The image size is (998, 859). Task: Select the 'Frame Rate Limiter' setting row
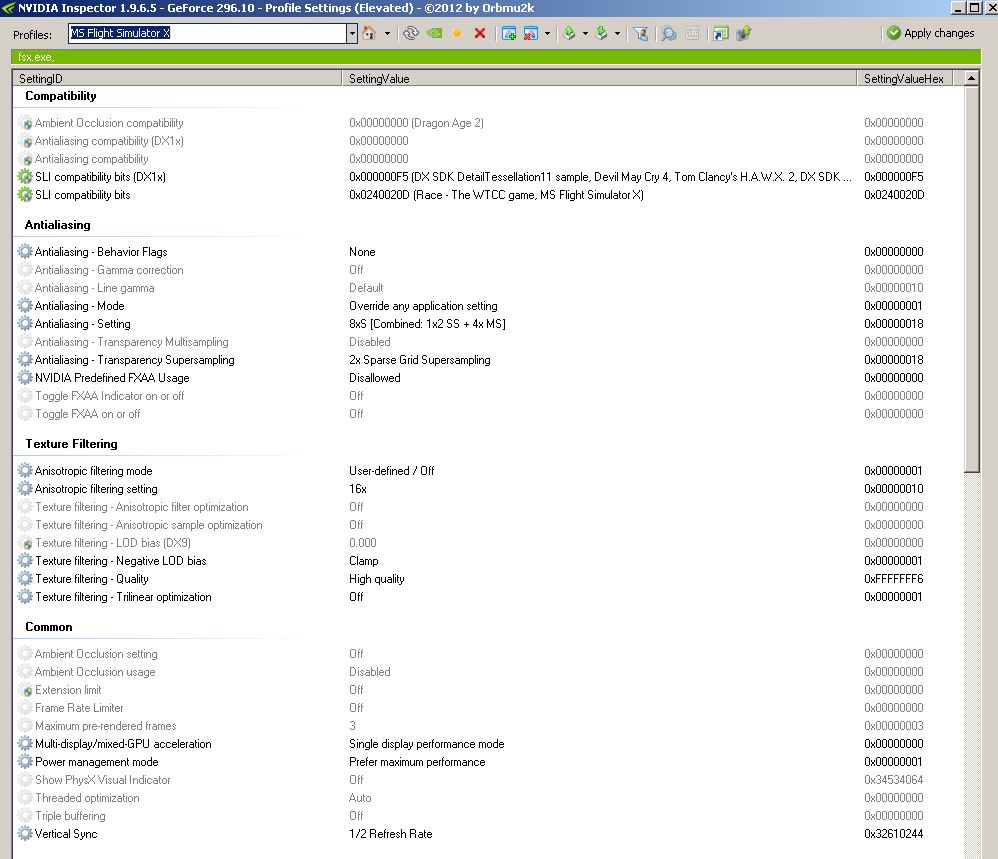point(488,708)
